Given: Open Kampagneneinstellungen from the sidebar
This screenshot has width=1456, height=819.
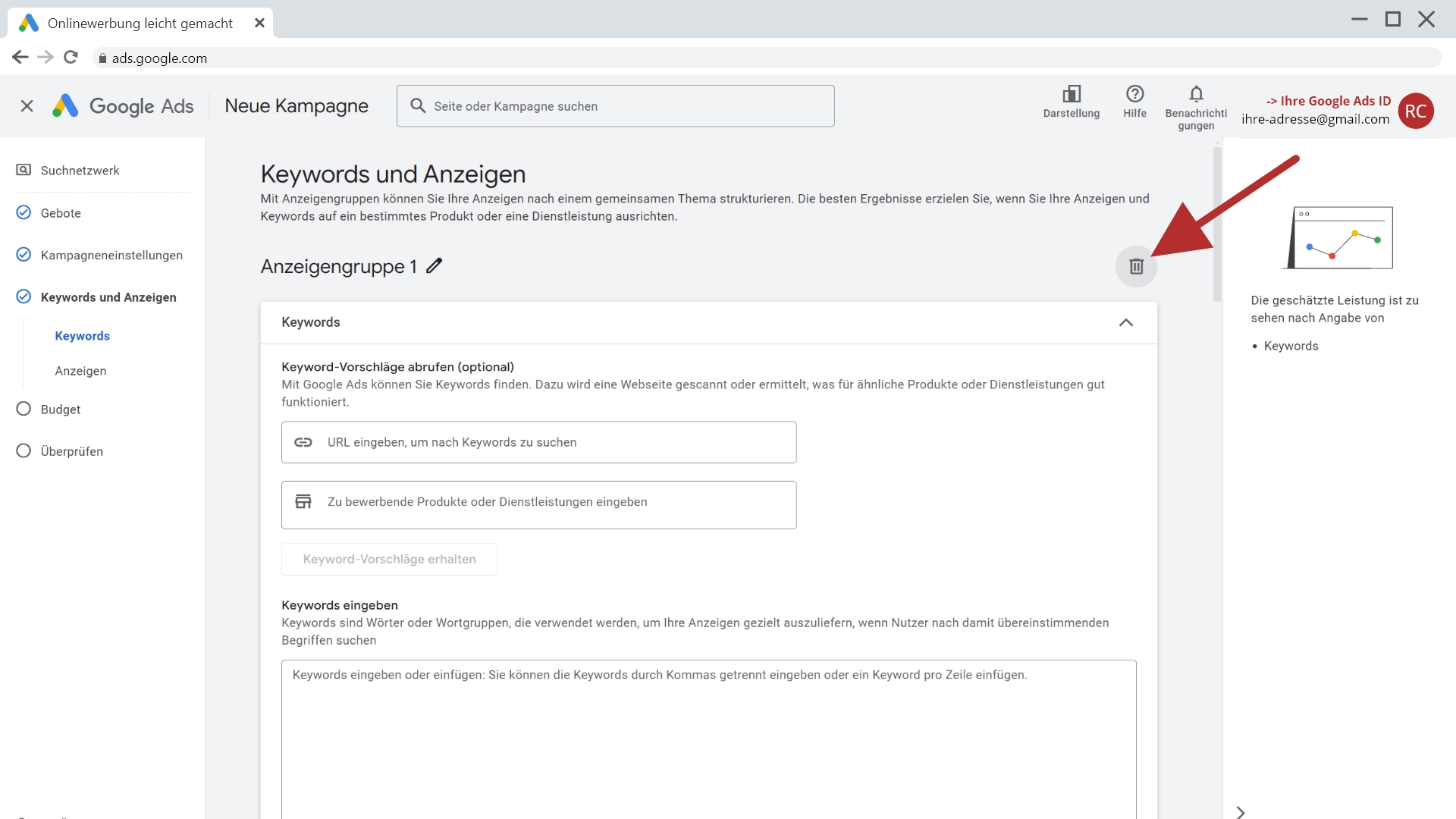Looking at the screenshot, I should point(111,255).
